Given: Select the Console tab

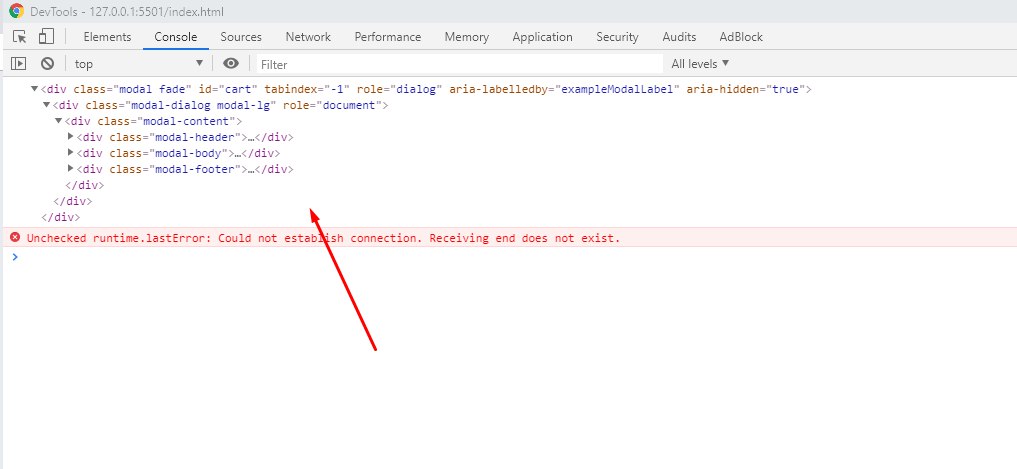Looking at the screenshot, I should [x=176, y=37].
